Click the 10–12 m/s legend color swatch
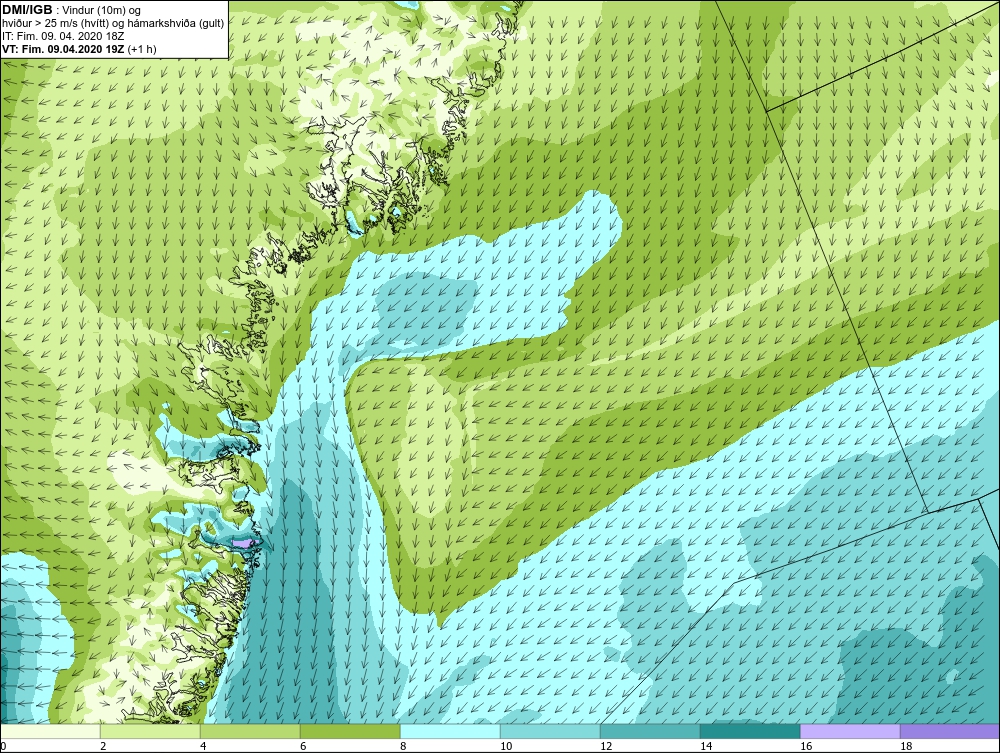 point(550,731)
